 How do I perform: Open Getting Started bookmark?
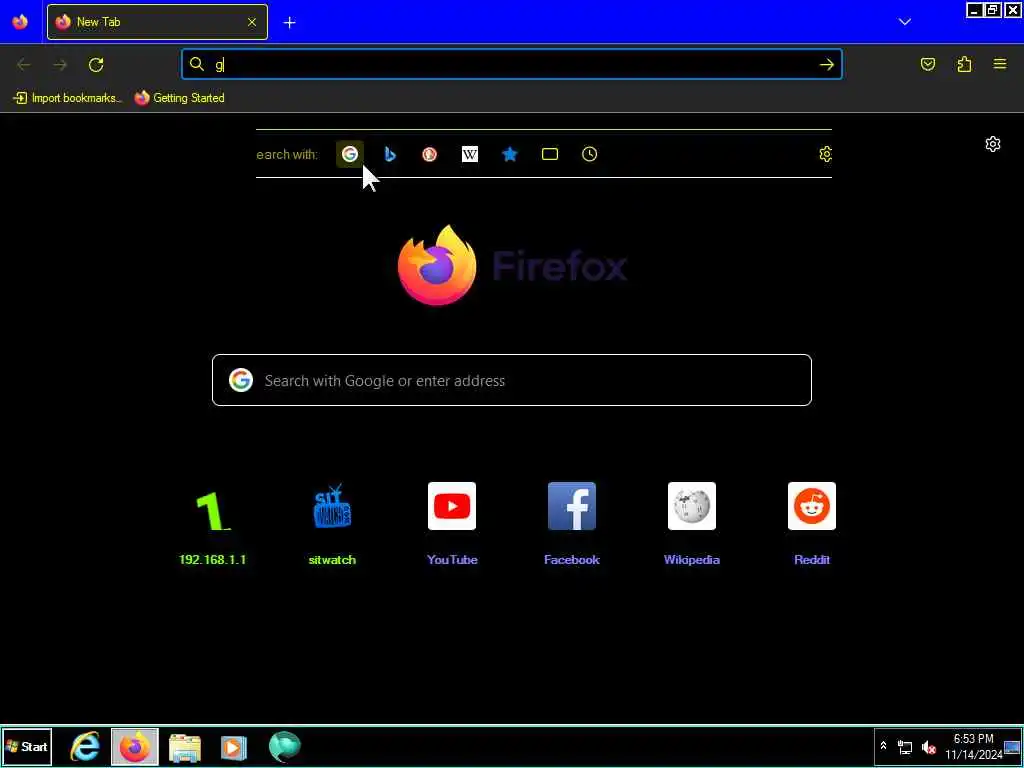(180, 98)
